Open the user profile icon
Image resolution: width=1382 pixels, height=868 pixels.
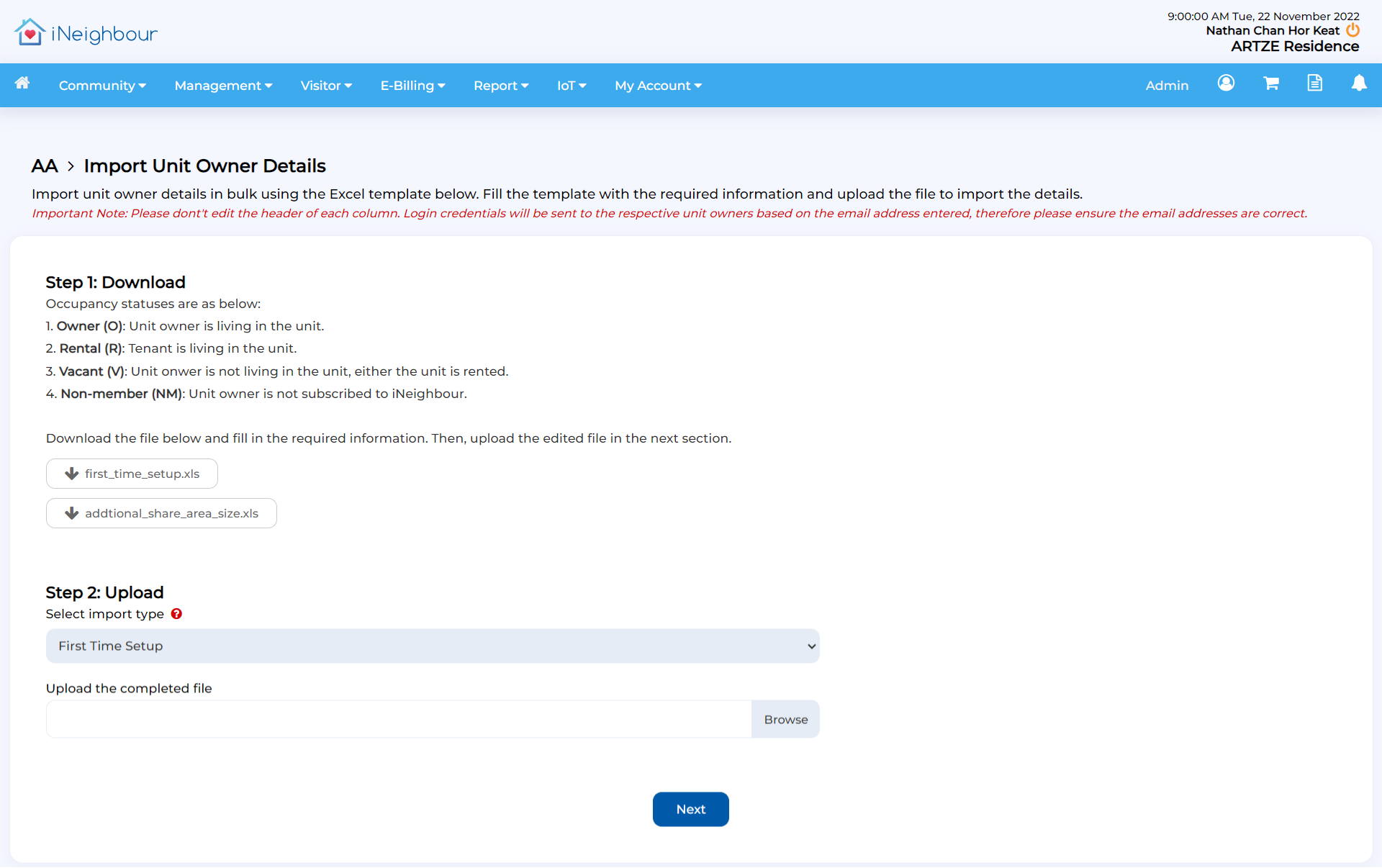1226,83
